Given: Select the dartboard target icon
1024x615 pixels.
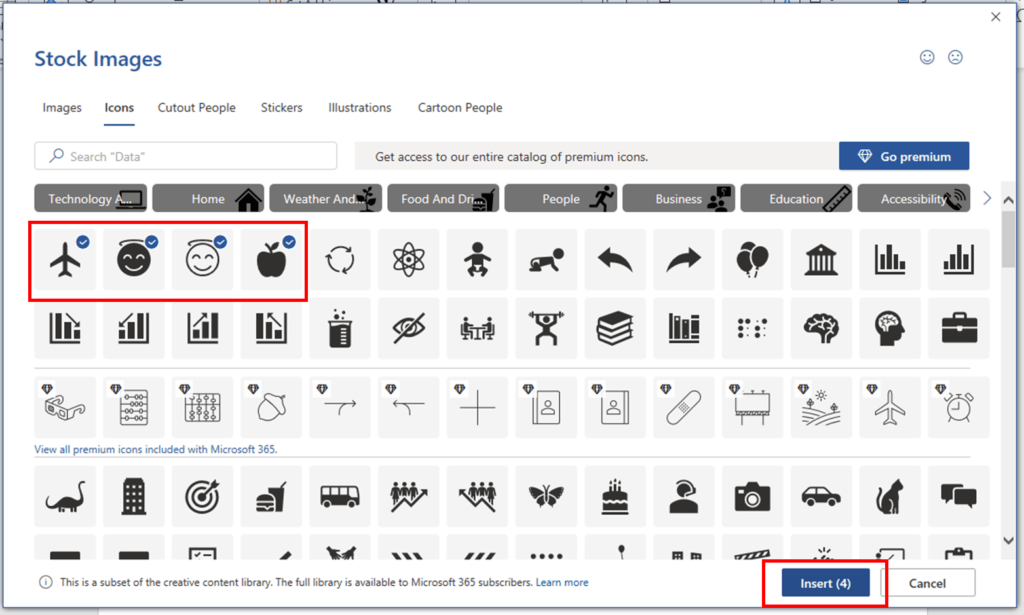Looking at the screenshot, I should (202, 496).
